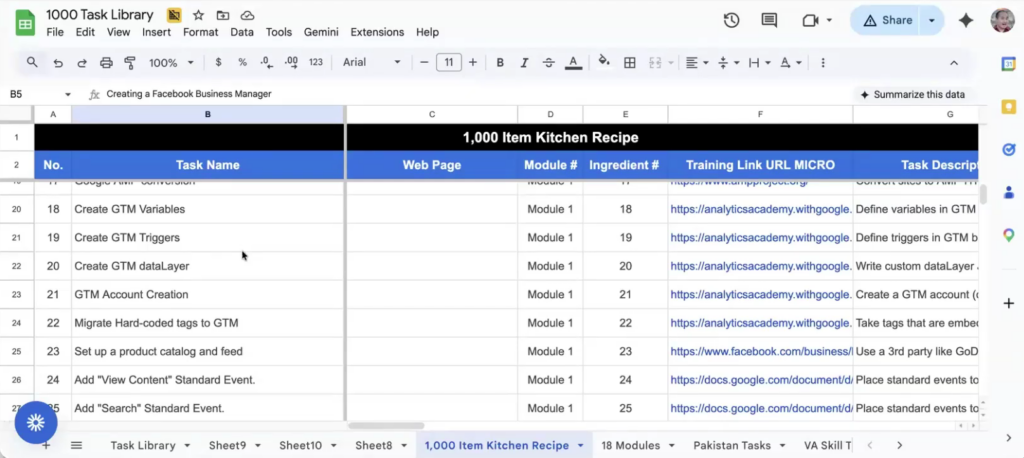Screen dimensions: 1024x458
Task: Star this spreadsheet
Action: point(198,15)
